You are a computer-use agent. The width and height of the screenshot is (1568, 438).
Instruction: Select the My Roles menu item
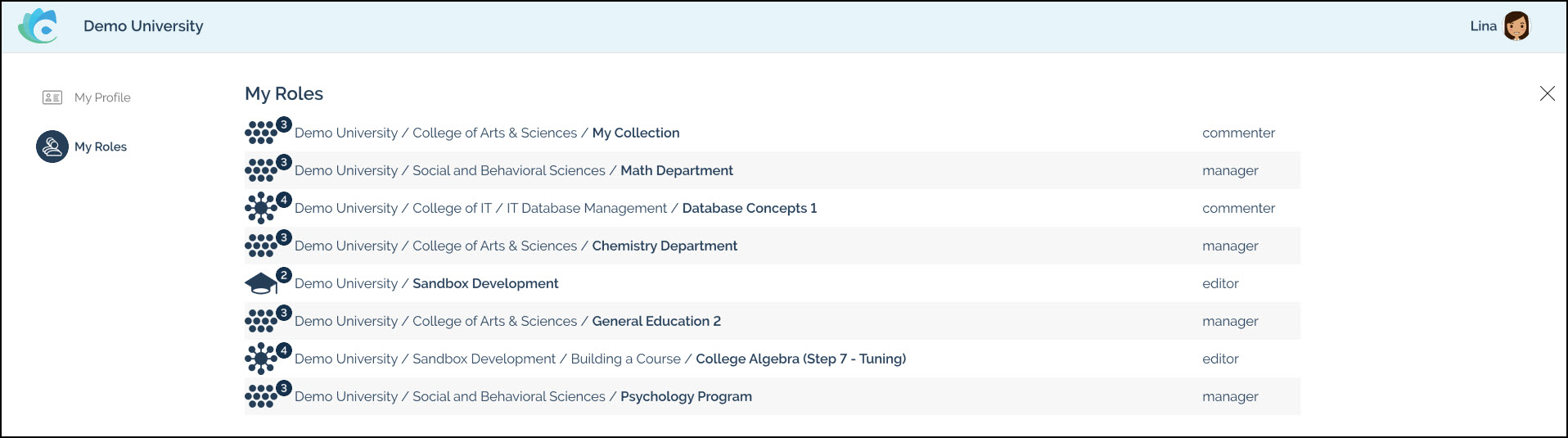[x=101, y=147]
